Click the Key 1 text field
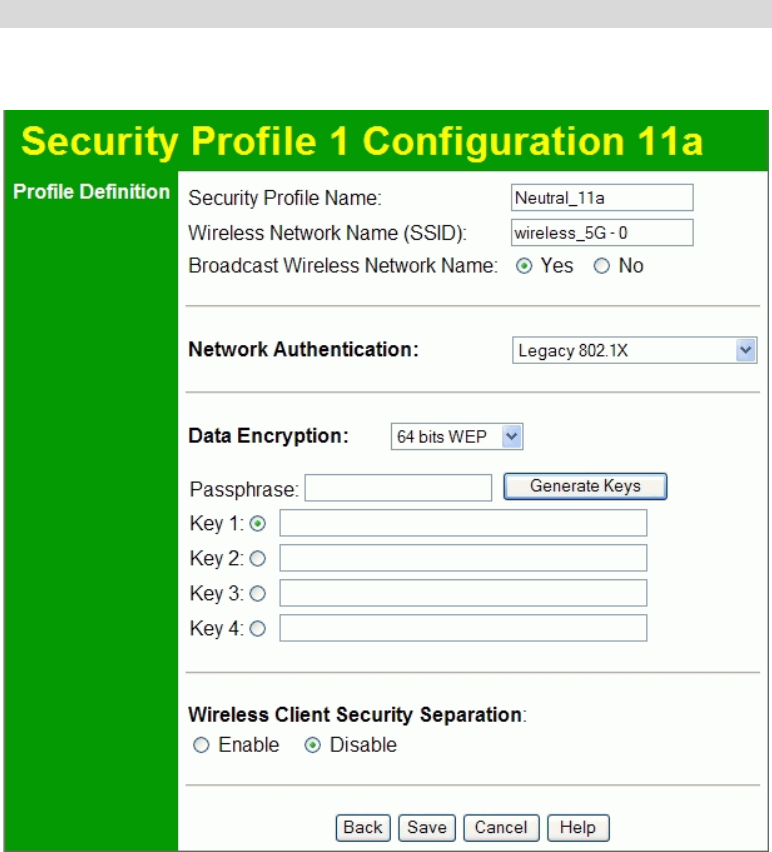The height and width of the screenshot is (852, 772). [463, 523]
